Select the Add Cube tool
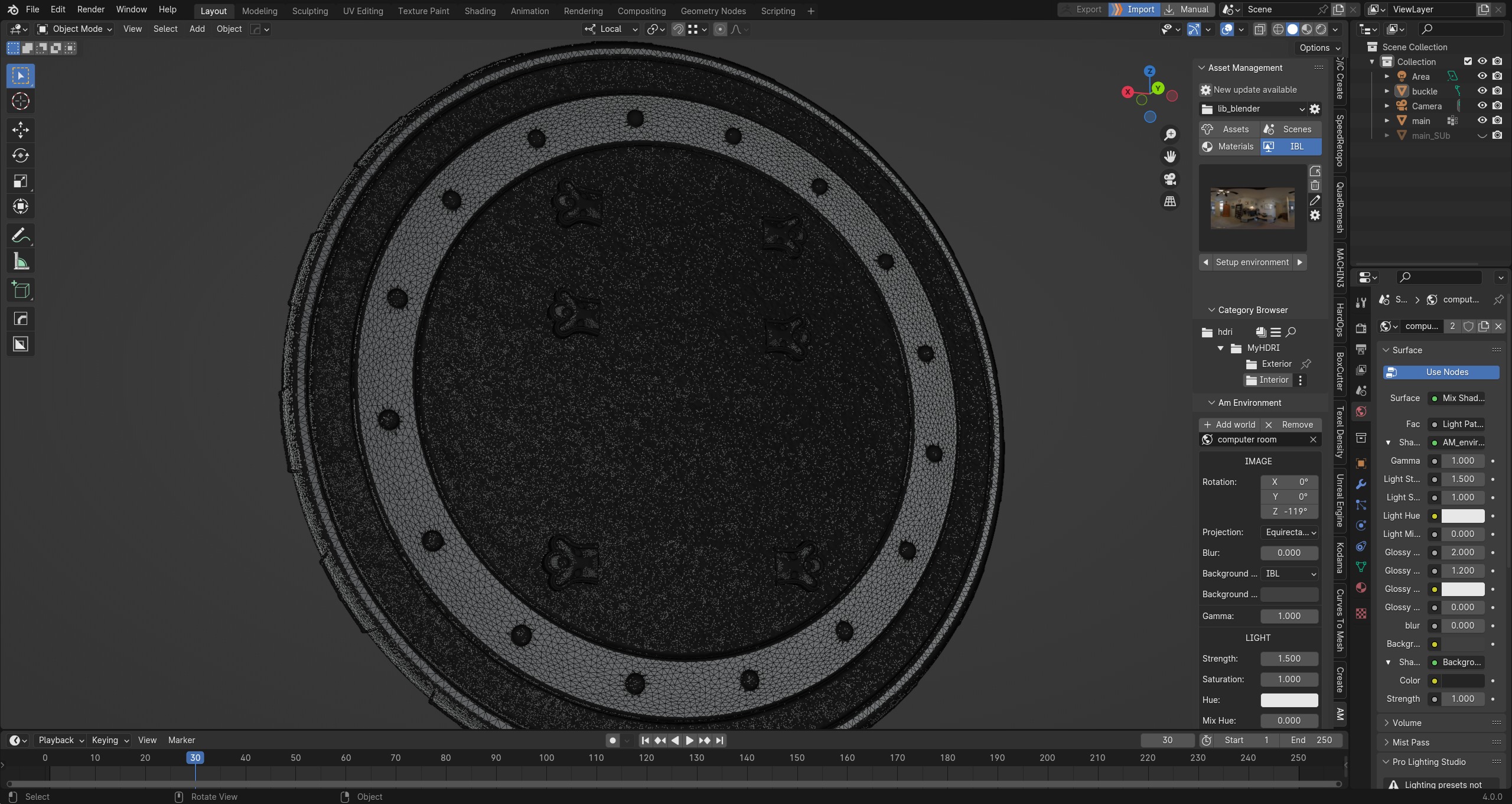The image size is (1512, 804). (x=21, y=290)
